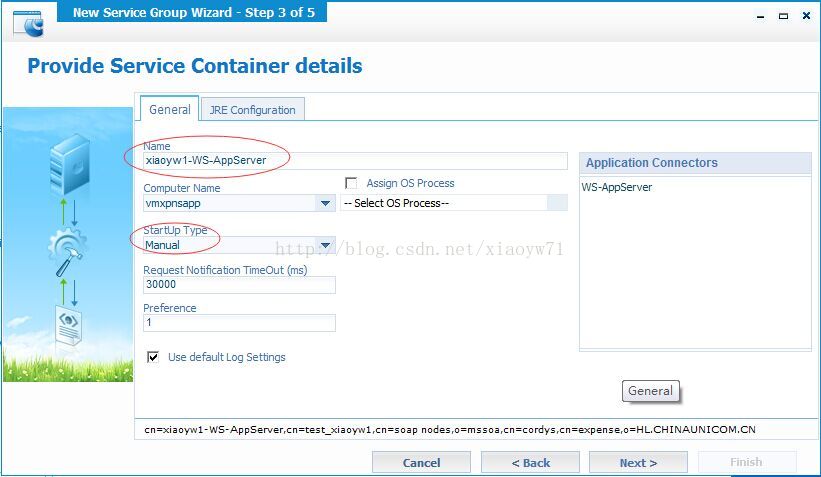The height and width of the screenshot is (477, 821).
Task: Minimize the wizard window
Action: click(x=760, y=16)
